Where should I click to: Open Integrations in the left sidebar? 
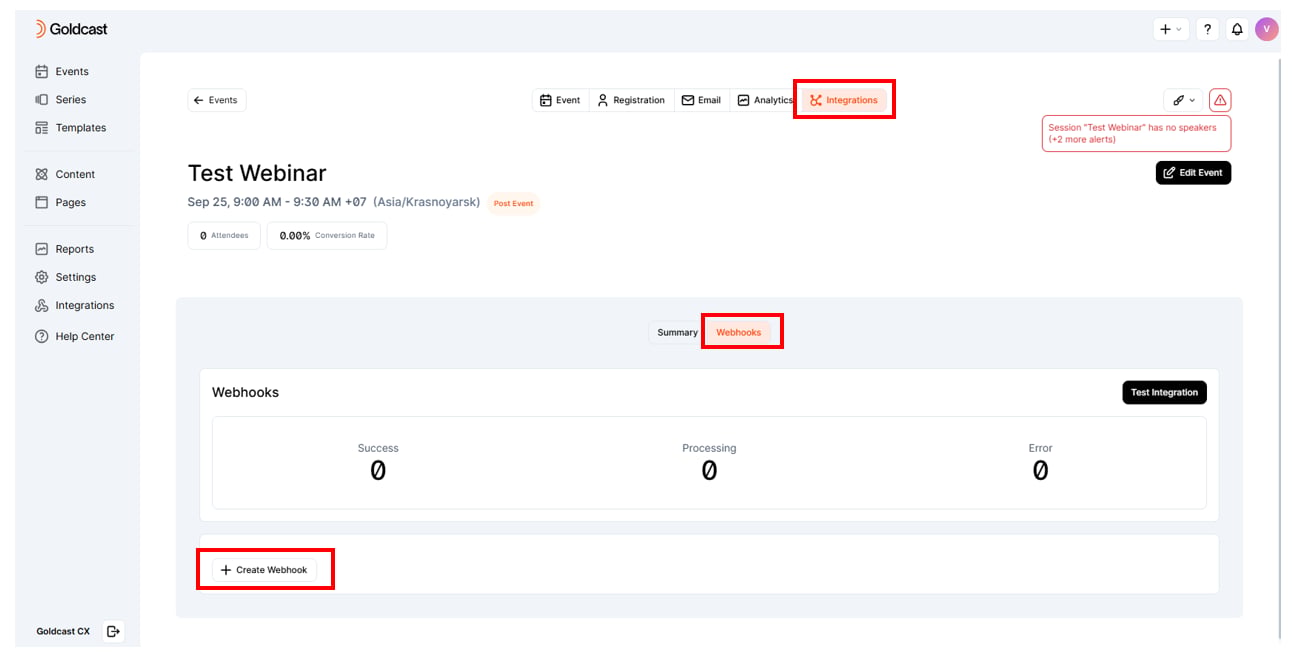pos(74,305)
